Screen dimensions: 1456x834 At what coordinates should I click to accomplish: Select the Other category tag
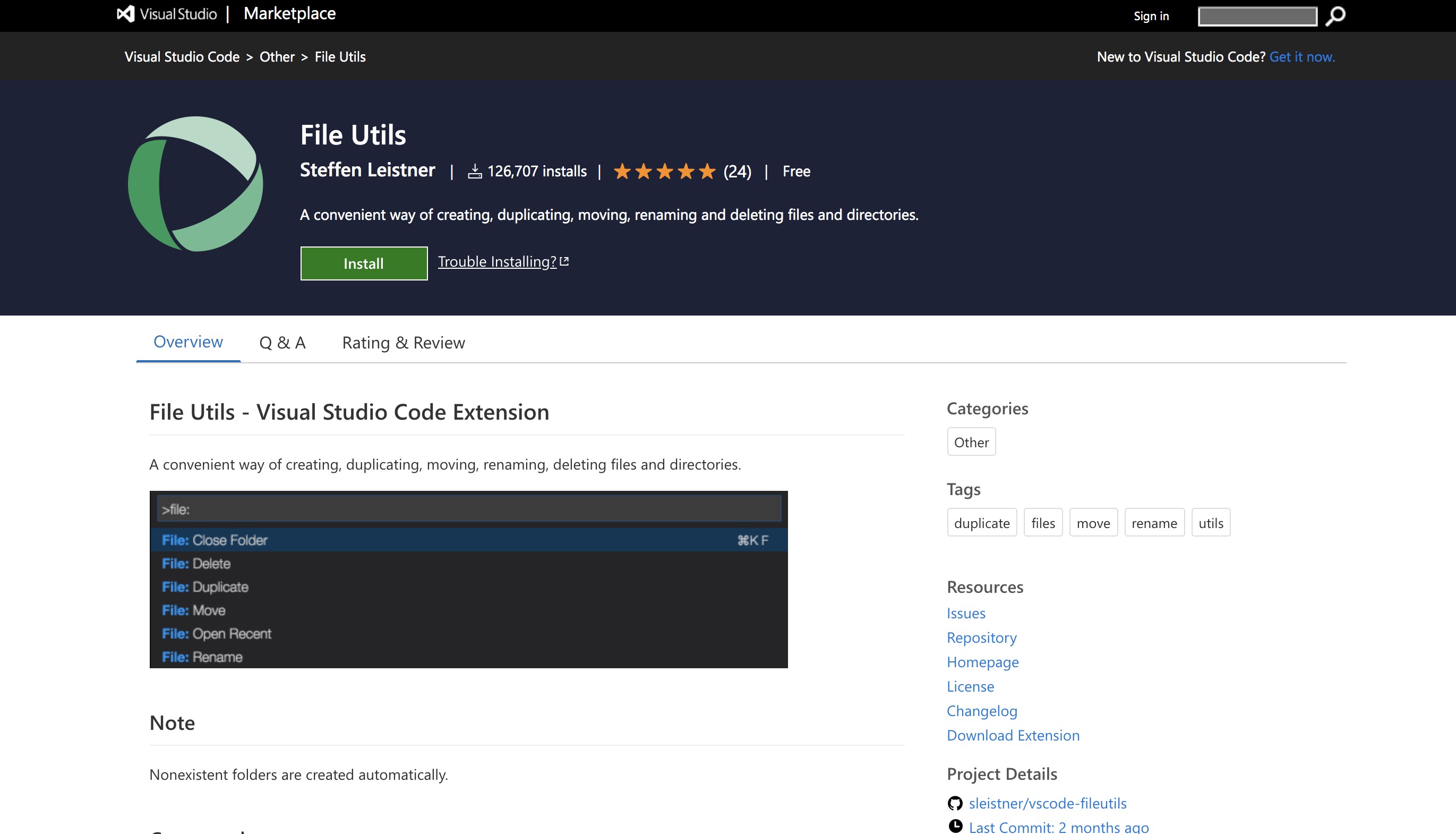tap(970, 441)
